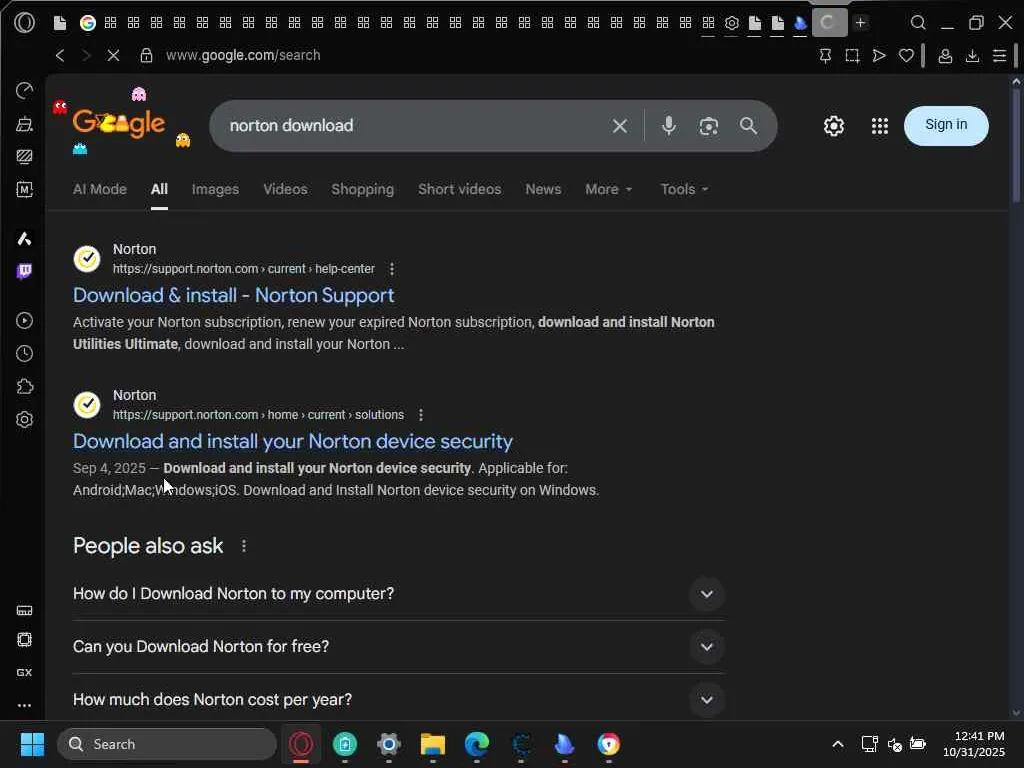Submit the search with magnifier icon
This screenshot has width=1024, height=768.
748,126
